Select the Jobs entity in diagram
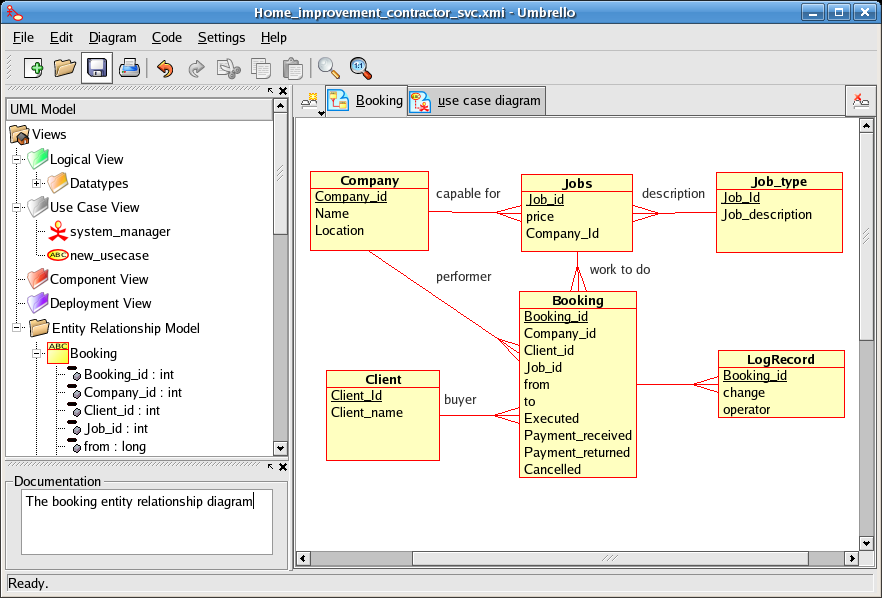 click(x=577, y=213)
